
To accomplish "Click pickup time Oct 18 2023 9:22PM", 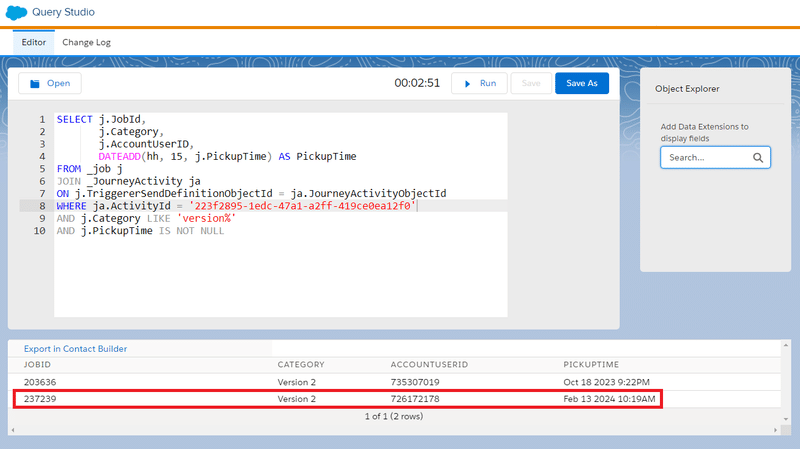I will (x=606, y=382).
